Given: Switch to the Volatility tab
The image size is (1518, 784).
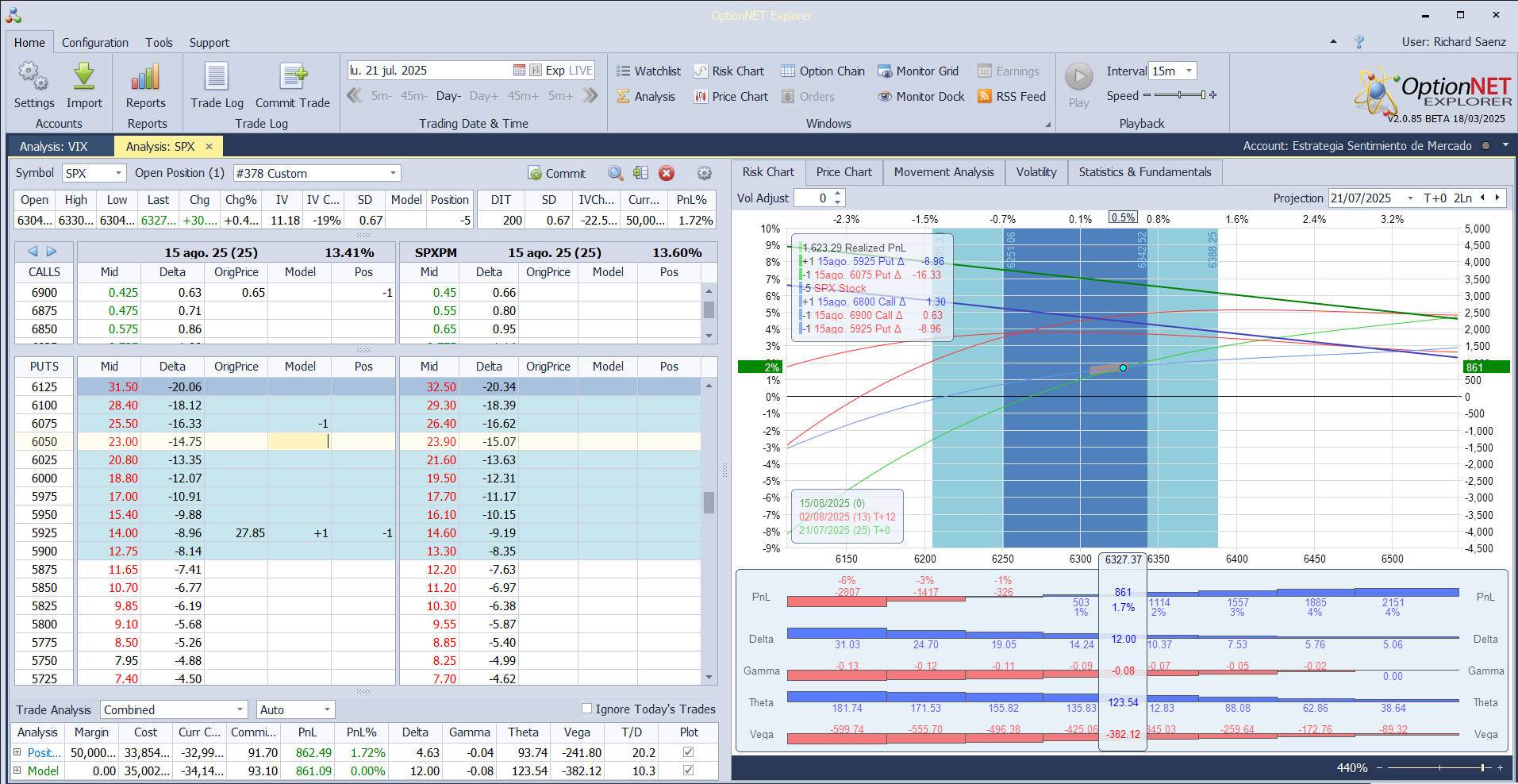Looking at the screenshot, I should coord(1036,172).
